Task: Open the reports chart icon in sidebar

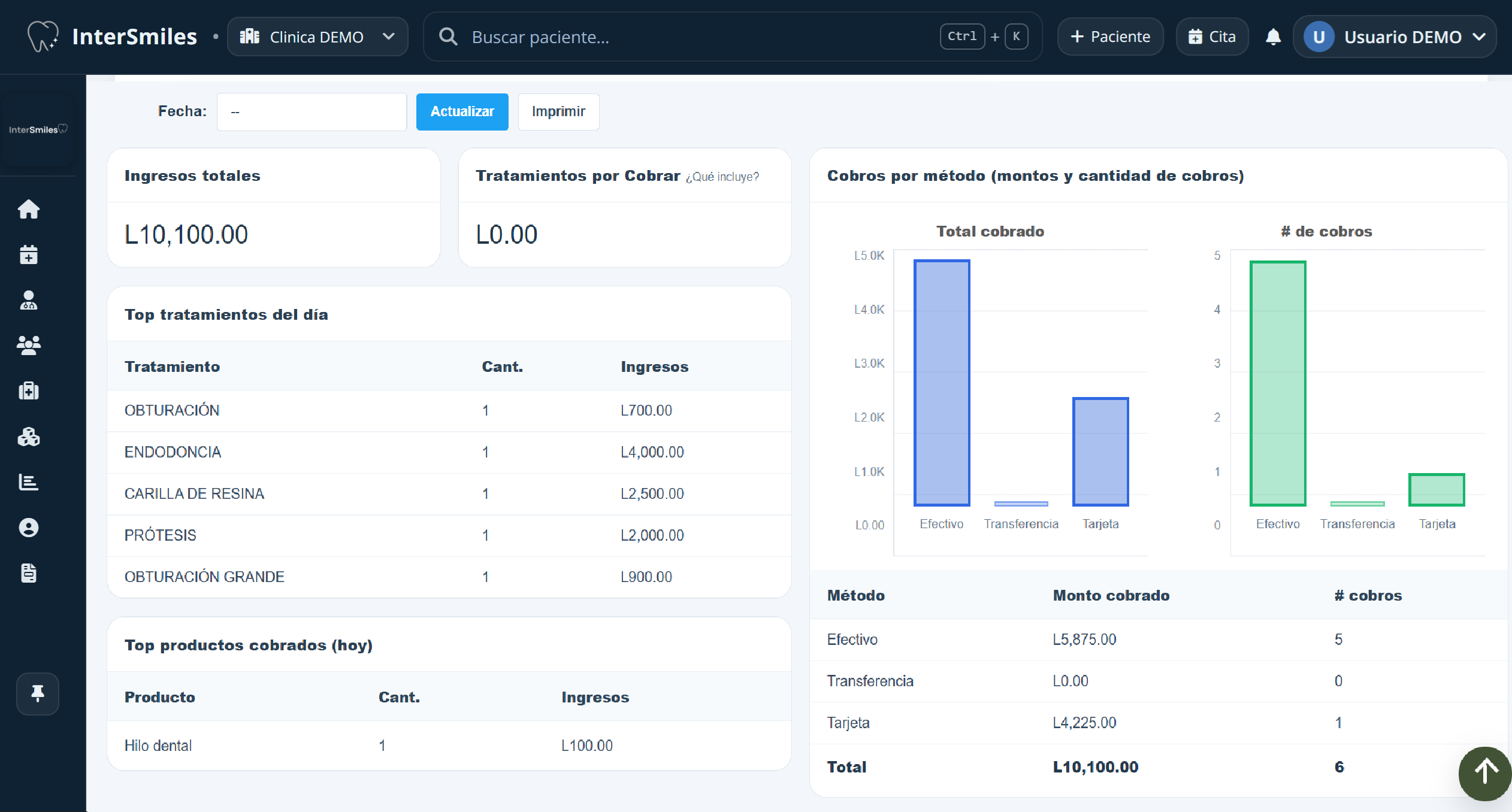Action: point(29,482)
